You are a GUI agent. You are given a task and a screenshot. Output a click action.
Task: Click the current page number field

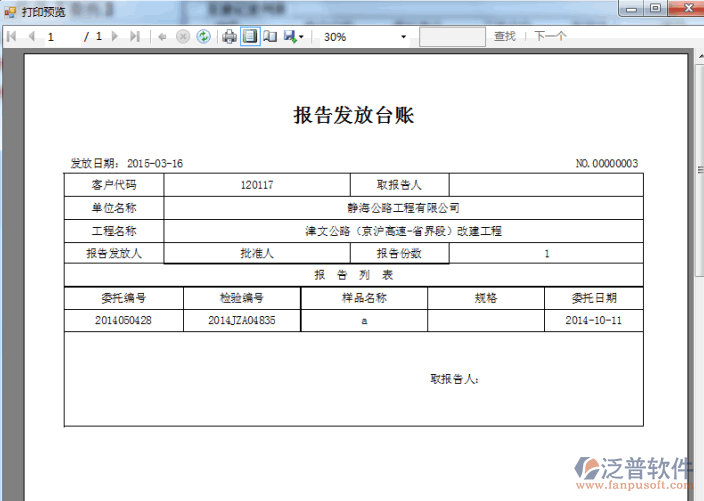[61, 37]
